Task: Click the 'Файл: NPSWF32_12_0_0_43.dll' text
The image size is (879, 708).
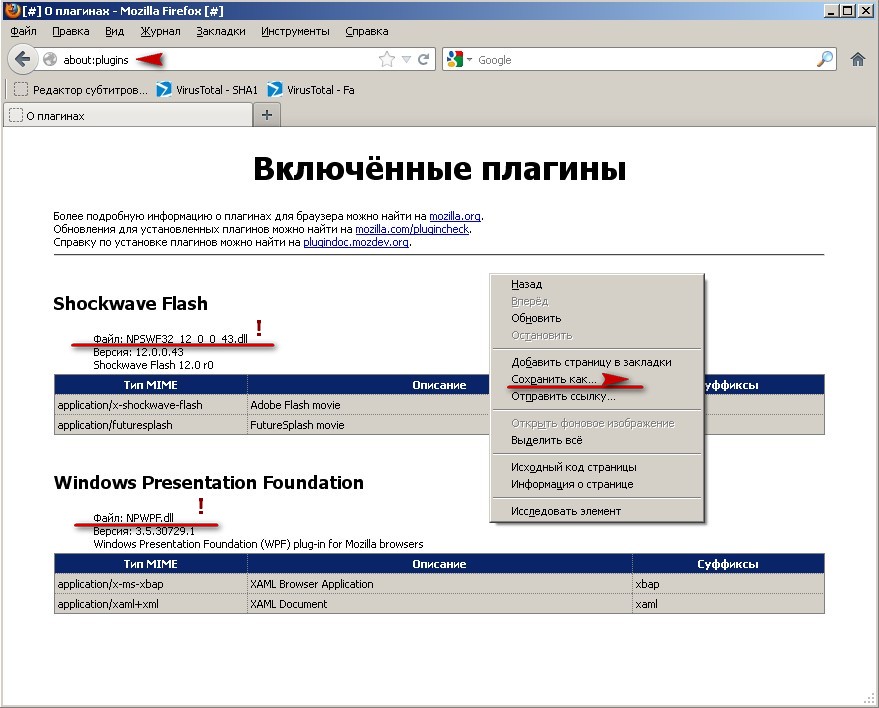Action: (170, 339)
